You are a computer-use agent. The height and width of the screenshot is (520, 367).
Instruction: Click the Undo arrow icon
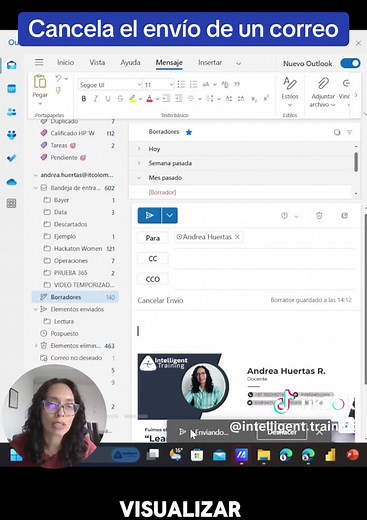click(59, 78)
